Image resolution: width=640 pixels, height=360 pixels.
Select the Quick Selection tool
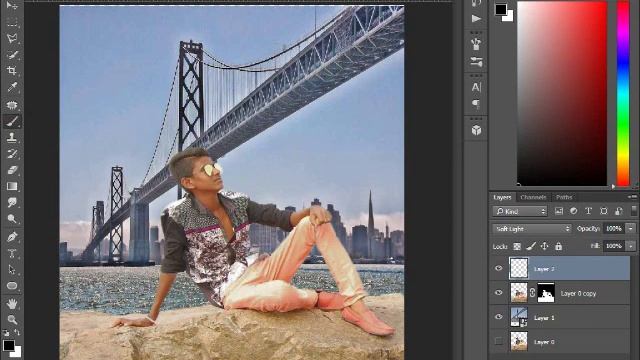[x=12, y=55]
